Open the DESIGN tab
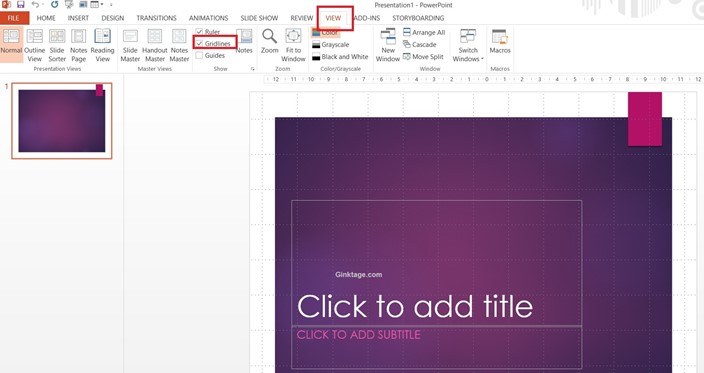This screenshot has height=373, width=704. click(x=112, y=18)
